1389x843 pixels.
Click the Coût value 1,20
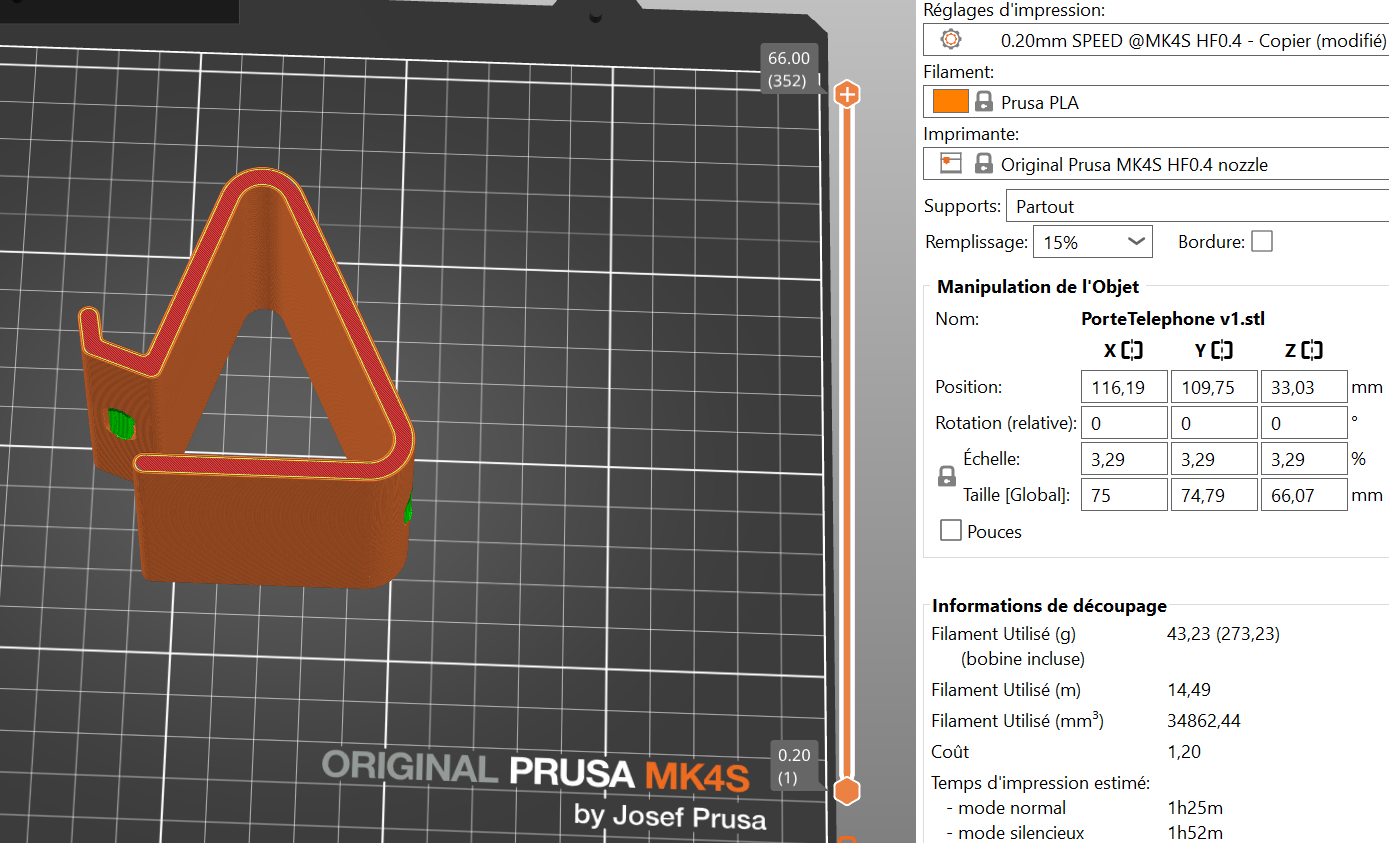tap(1183, 752)
